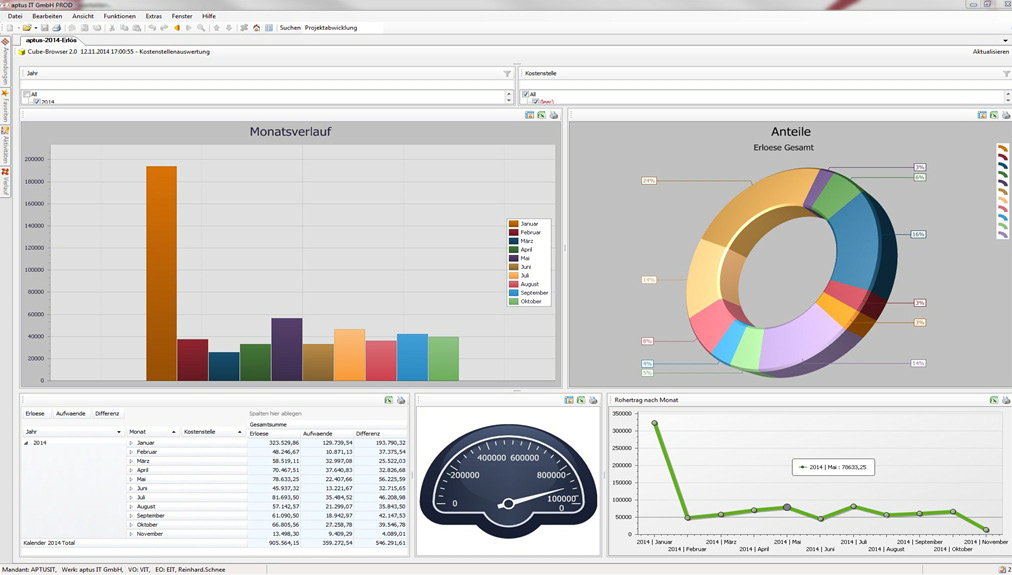
Task: Open the Jahr column header dropdown arrow
Action: pyautogui.click(x=119, y=432)
